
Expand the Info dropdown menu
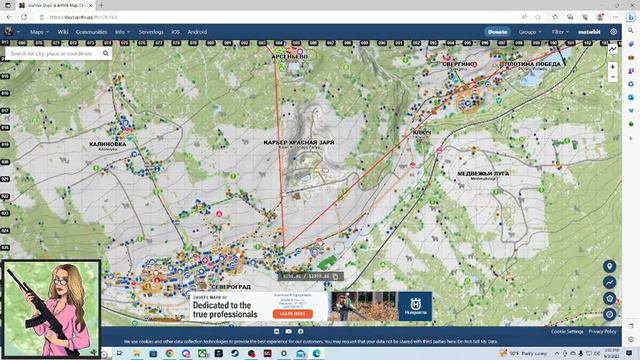[122, 32]
